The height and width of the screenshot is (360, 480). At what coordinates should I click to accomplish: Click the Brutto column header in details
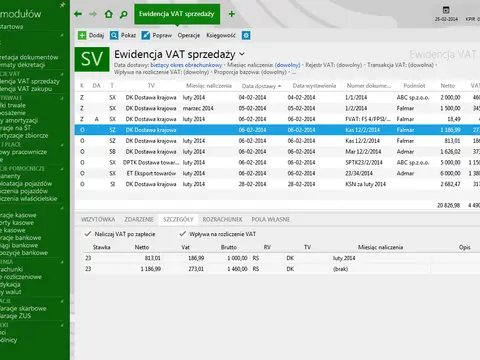[x=229, y=247]
